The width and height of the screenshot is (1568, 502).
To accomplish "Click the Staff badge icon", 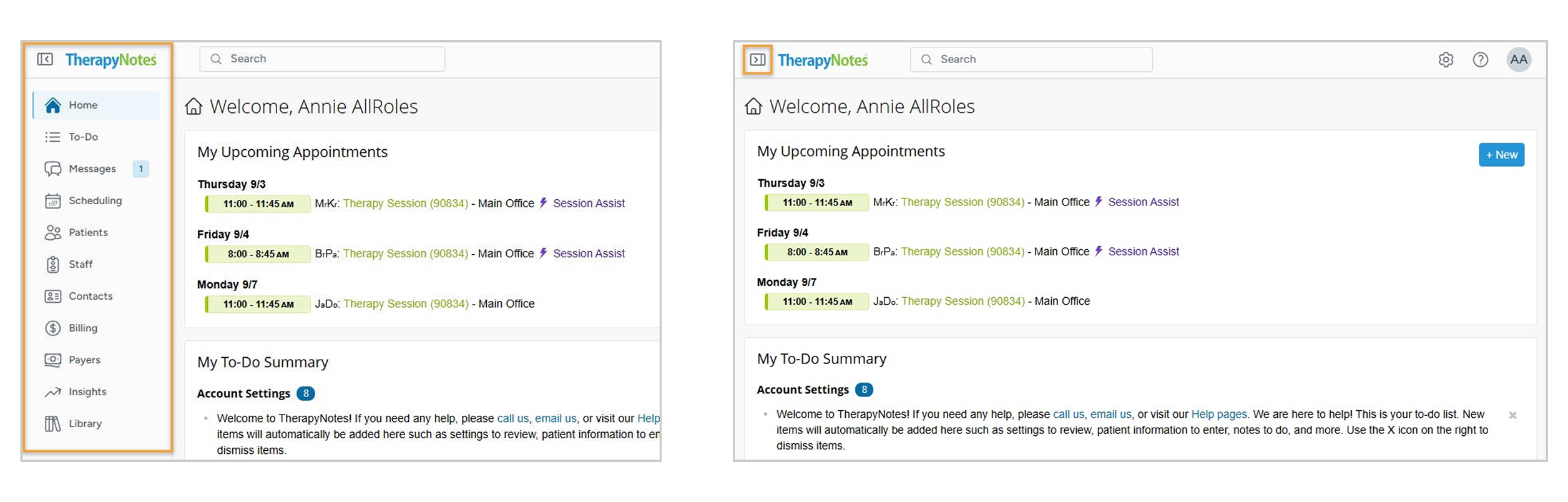I will pyautogui.click(x=53, y=264).
